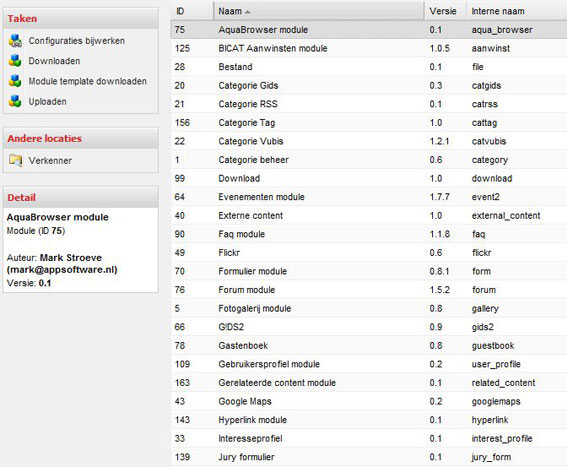Image resolution: width=567 pixels, height=467 pixels.
Task: Select the Categorie Vubis row
Action: click(369, 141)
